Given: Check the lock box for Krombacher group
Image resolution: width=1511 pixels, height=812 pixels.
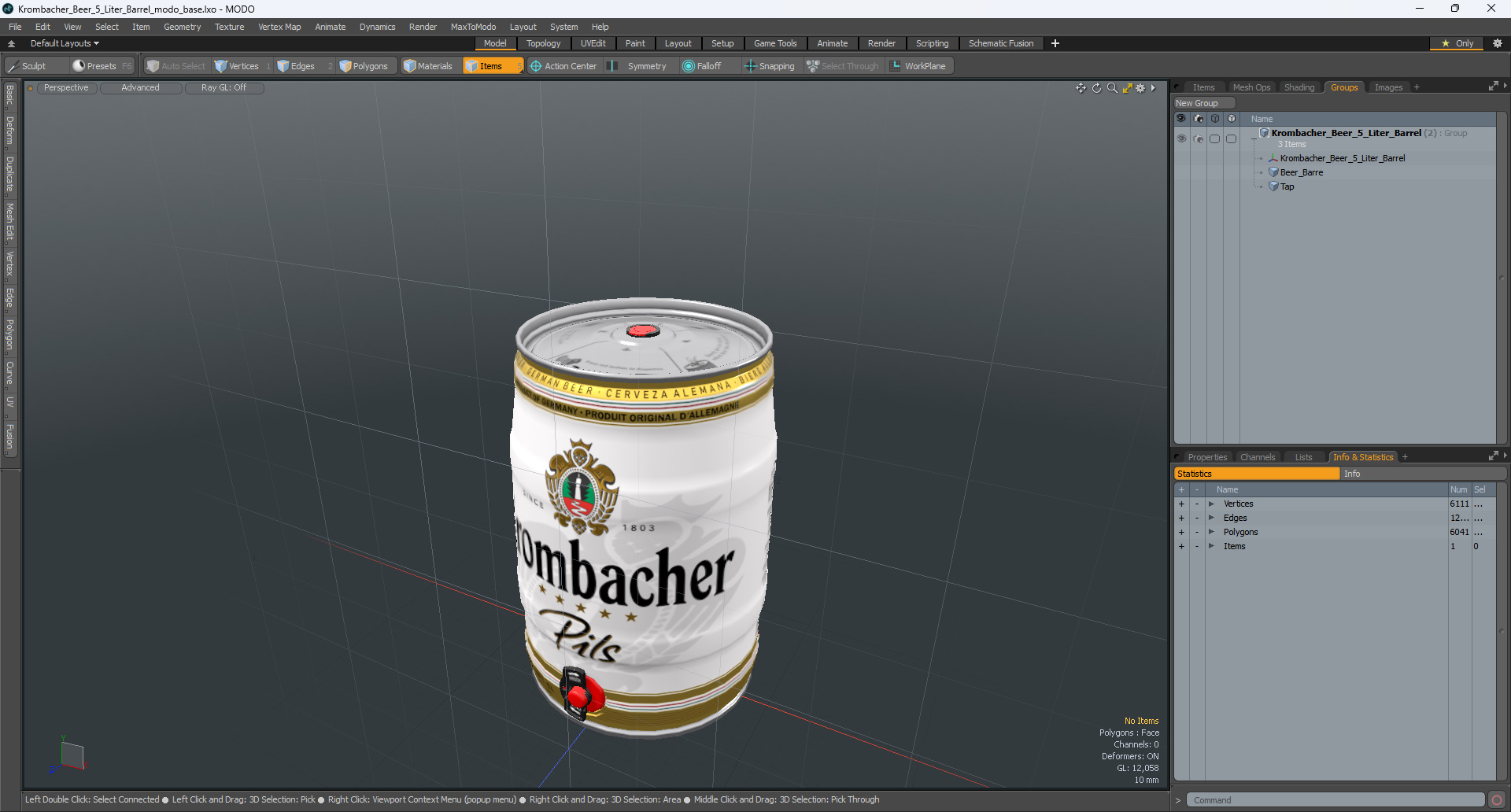Looking at the screenshot, I should [1232, 138].
